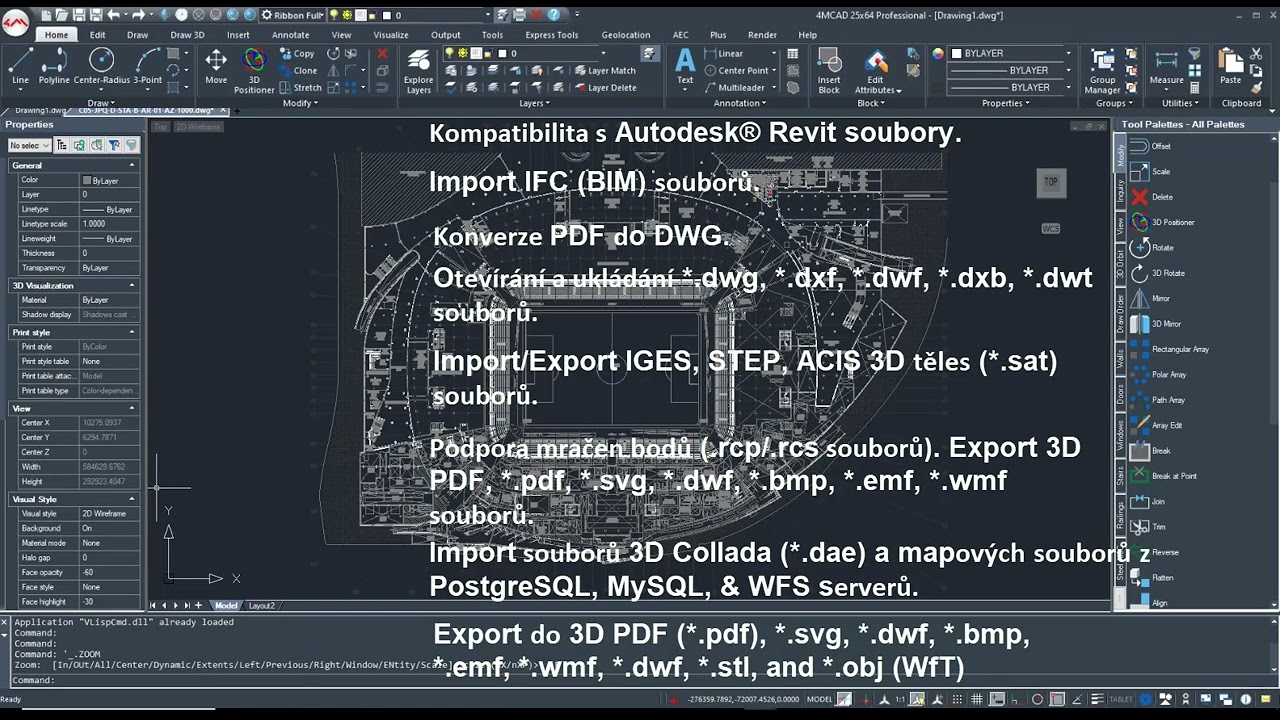Click the Mirror tool in Tool Palettes

(x=1151, y=298)
